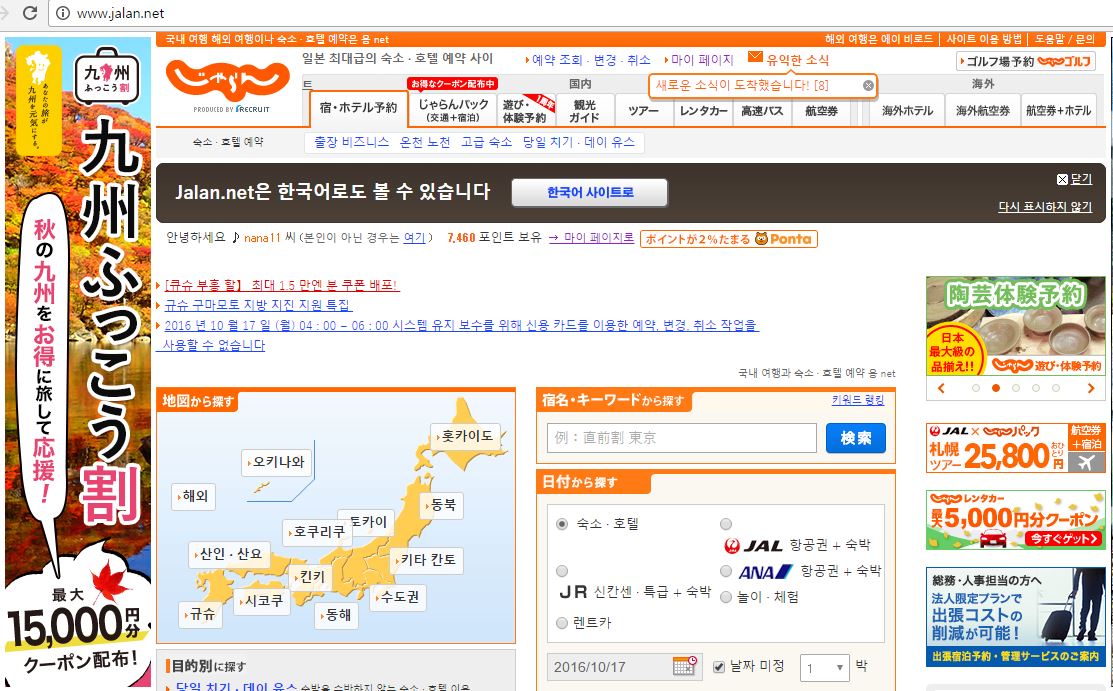Open the じゃらんパック tab
The width and height of the screenshot is (1113, 691).
[x=452, y=110]
